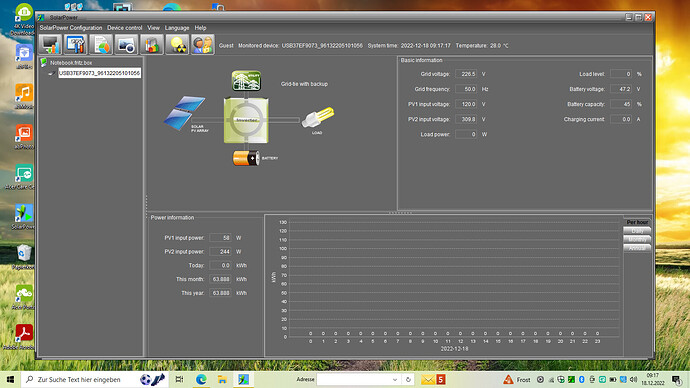Click the Grid frequency value field
Viewport: 690px width, 388px height.
click(466, 89)
